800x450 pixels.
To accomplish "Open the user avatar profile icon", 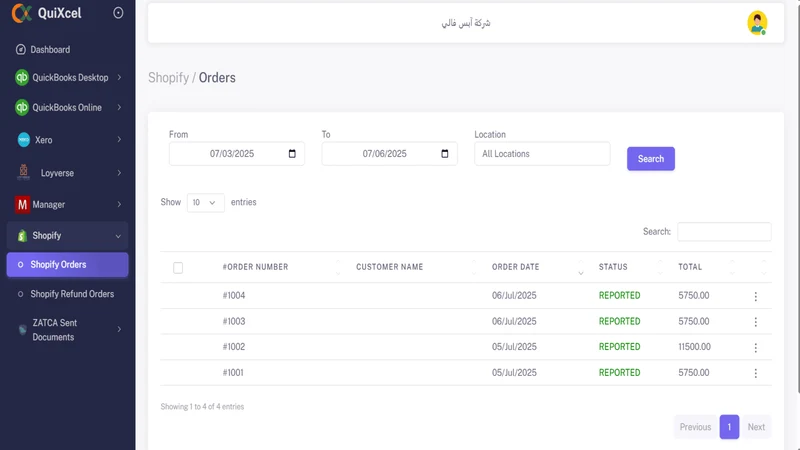I will (757, 23).
